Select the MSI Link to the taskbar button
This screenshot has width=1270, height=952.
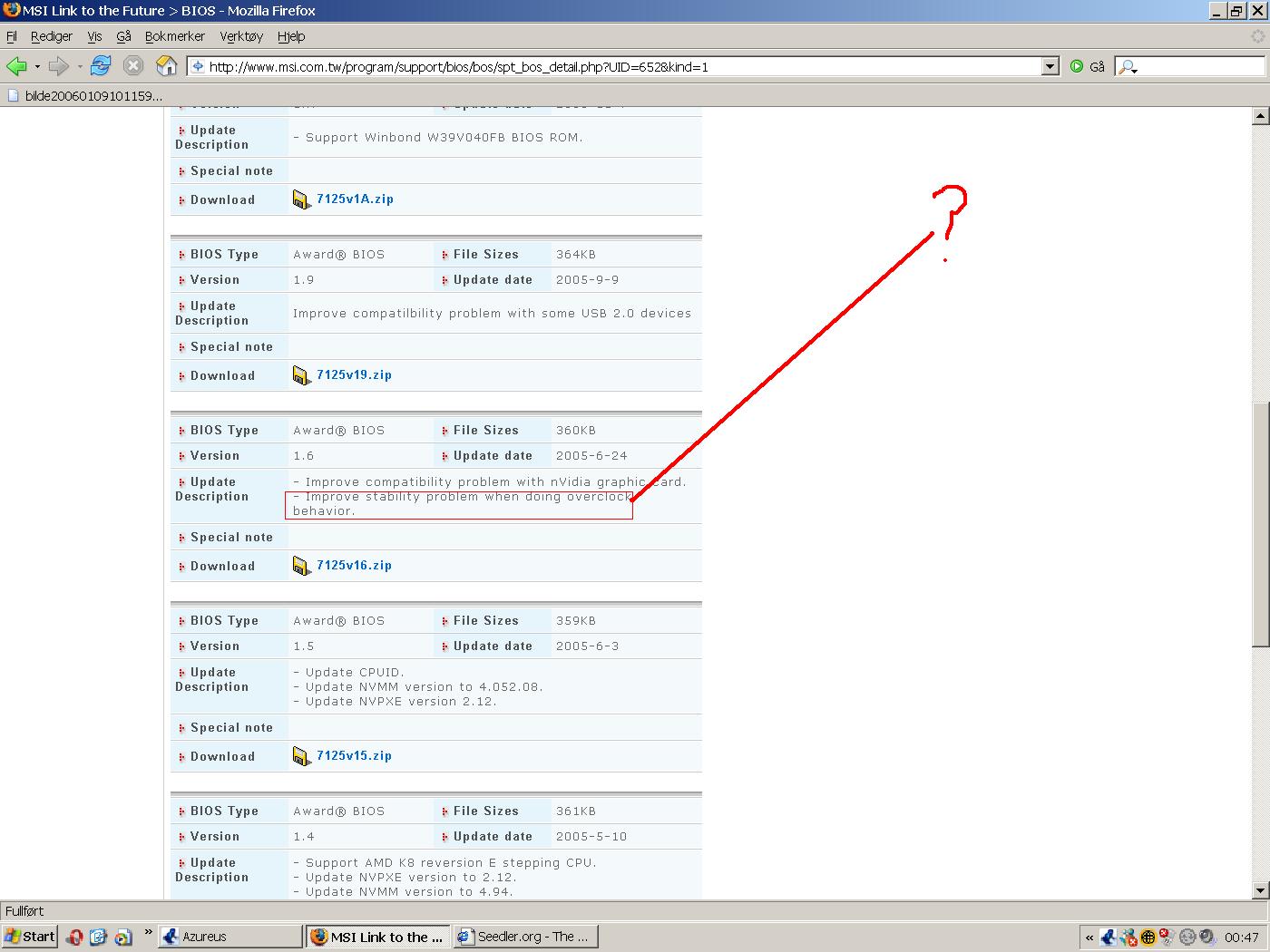[377, 937]
